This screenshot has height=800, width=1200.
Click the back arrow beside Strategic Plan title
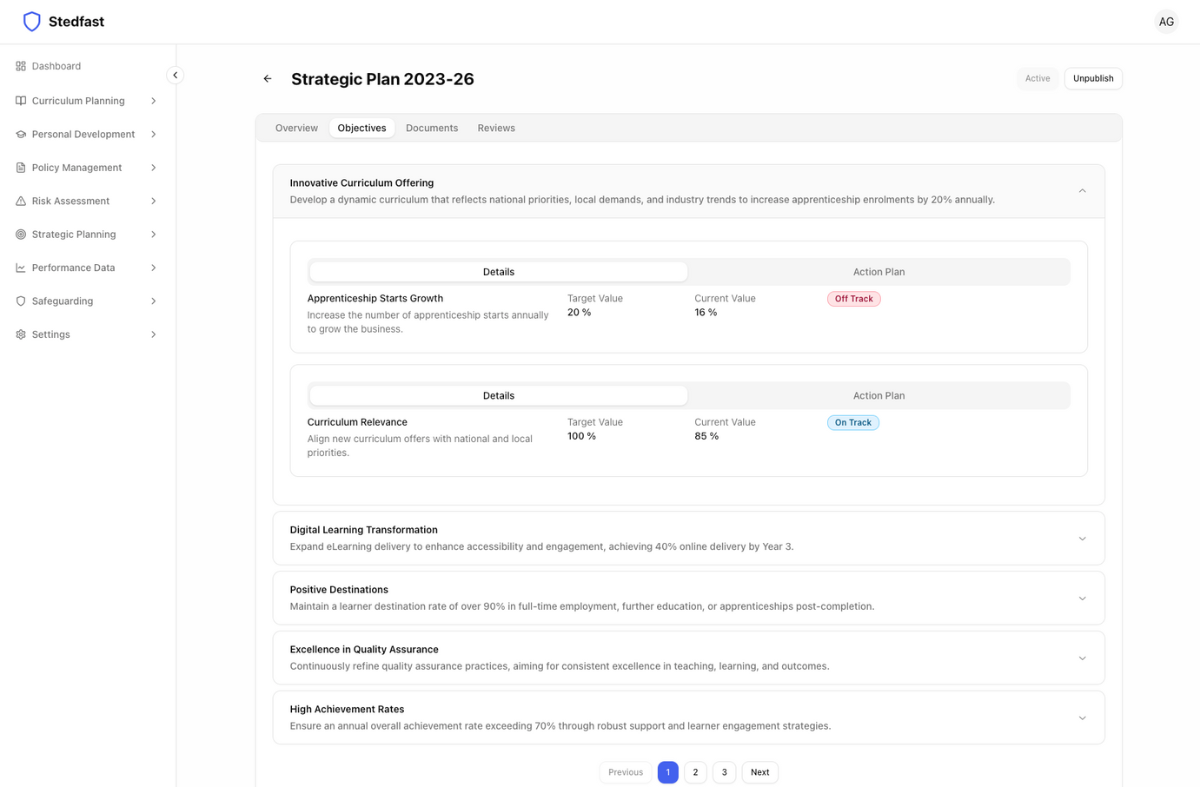coord(267,79)
